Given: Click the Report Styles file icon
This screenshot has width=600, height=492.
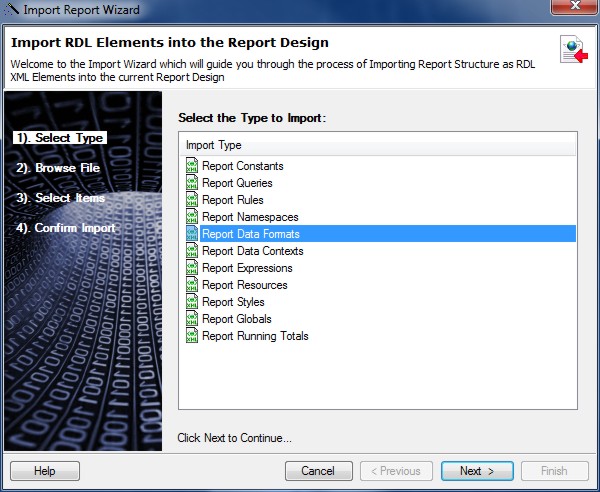Looking at the screenshot, I should [192, 302].
